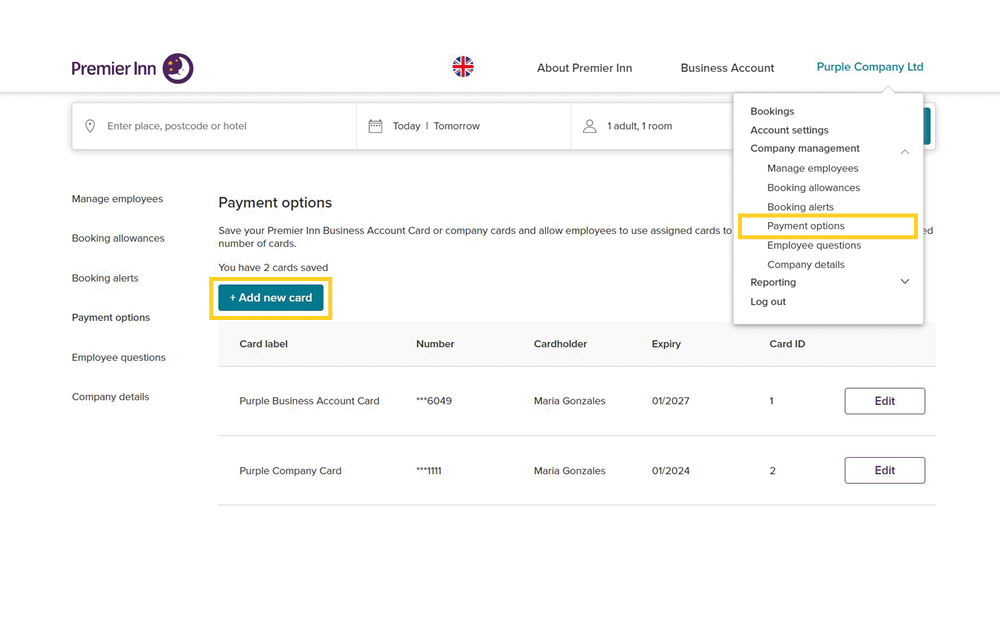This screenshot has height=640, width=1000.
Task: Click the location pin icon in search
Action: (90, 126)
